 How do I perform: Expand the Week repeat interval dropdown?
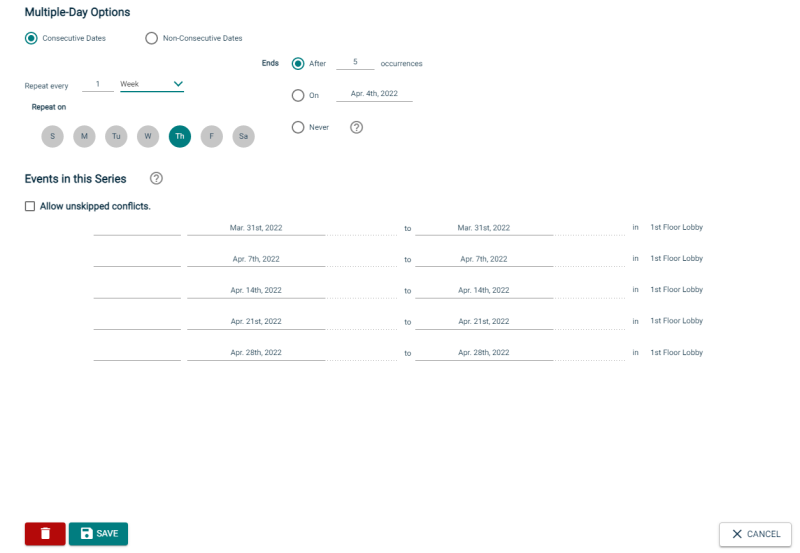tap(152, 84)
